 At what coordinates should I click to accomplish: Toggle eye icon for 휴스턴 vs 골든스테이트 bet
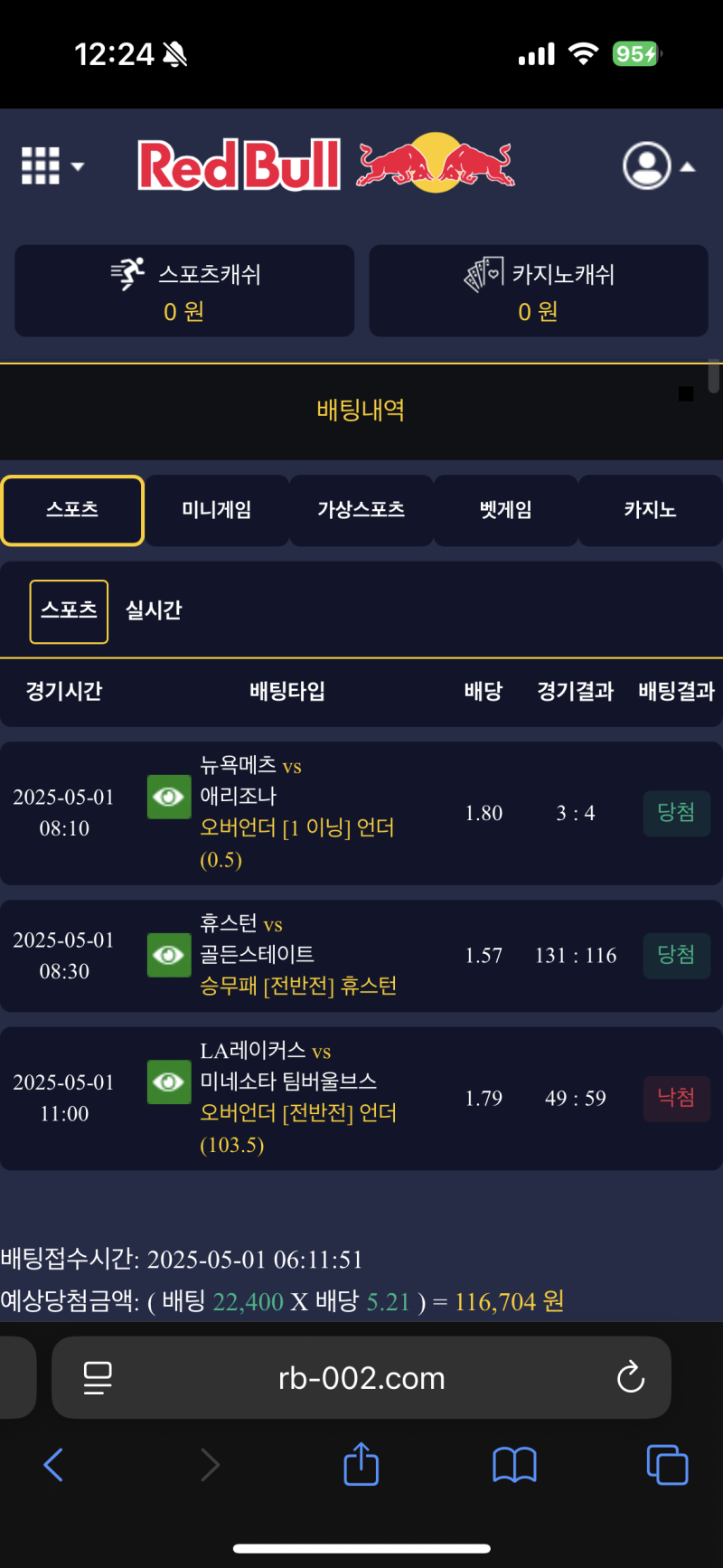pos(169,955)
